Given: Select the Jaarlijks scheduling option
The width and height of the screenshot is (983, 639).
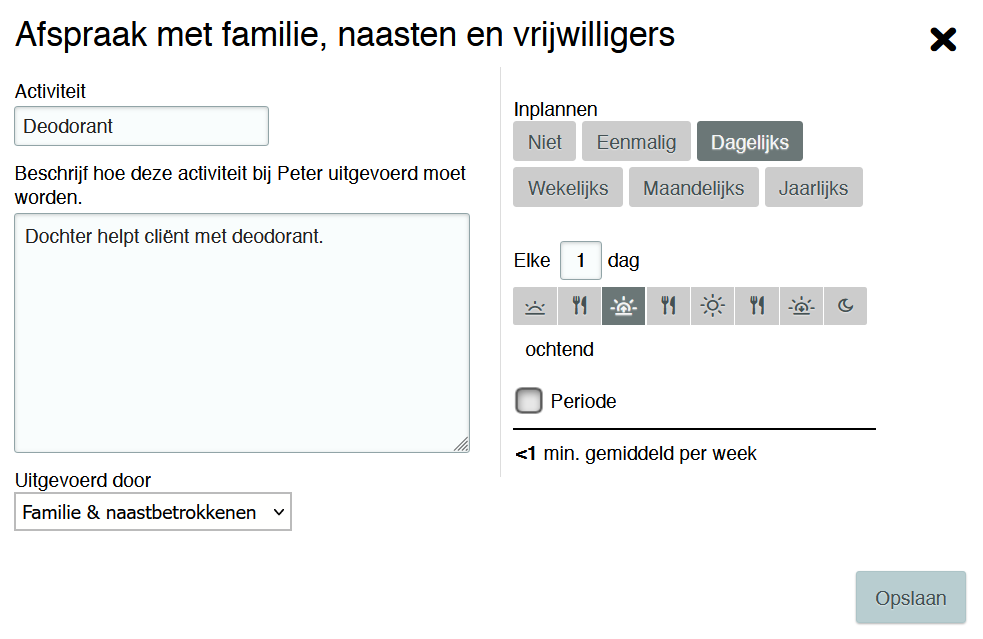Looking at the screenshot, I should (813, 188).
